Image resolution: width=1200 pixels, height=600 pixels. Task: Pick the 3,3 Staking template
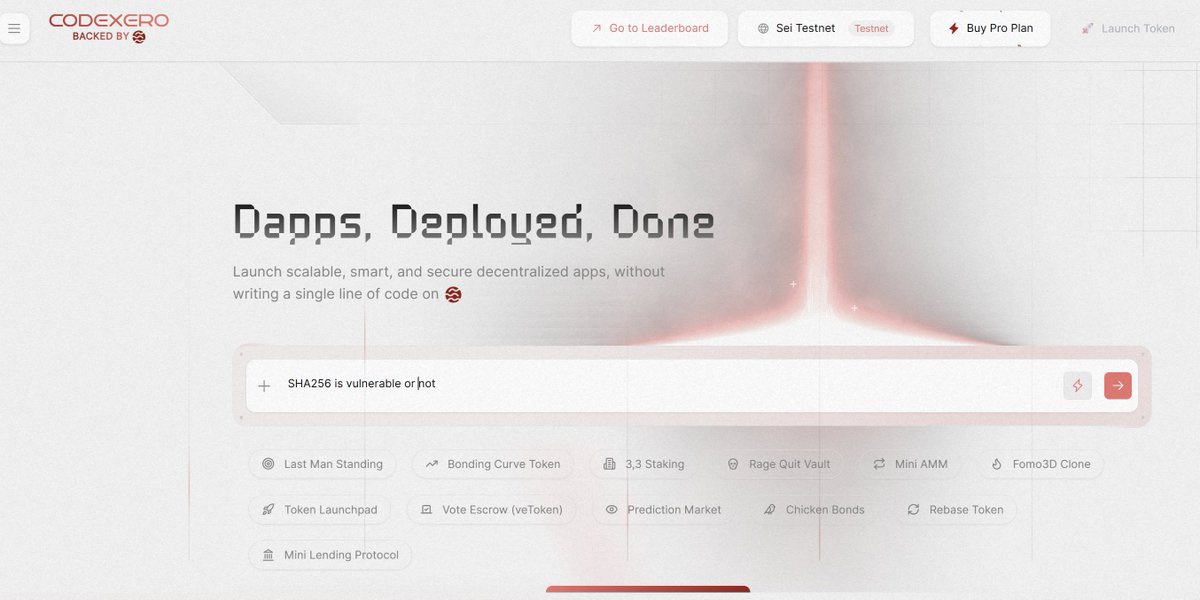click(x=644, y=464)
